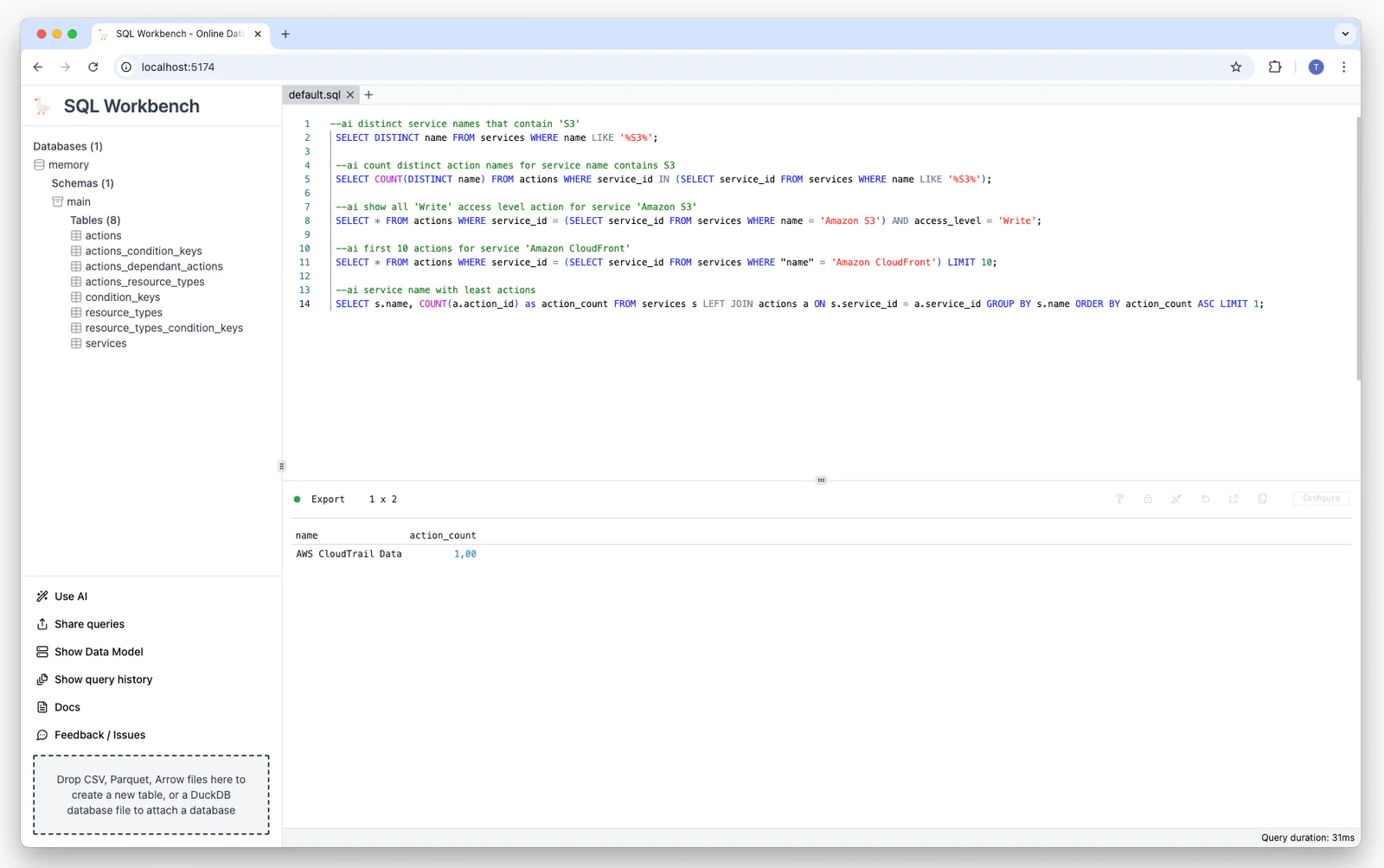
Task: Click the 1,00 action_count value
Action: (465, 554)
